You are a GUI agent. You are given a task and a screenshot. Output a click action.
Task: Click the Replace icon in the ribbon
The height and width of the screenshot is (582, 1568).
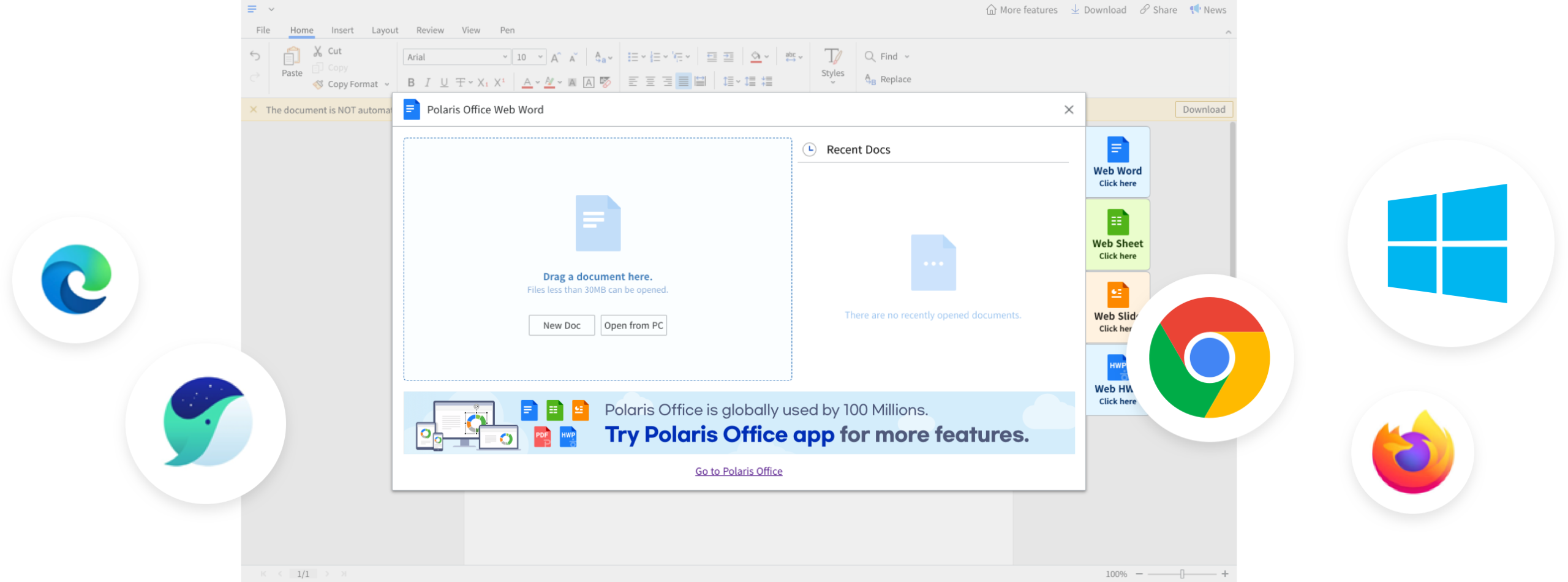pos(870,79)
